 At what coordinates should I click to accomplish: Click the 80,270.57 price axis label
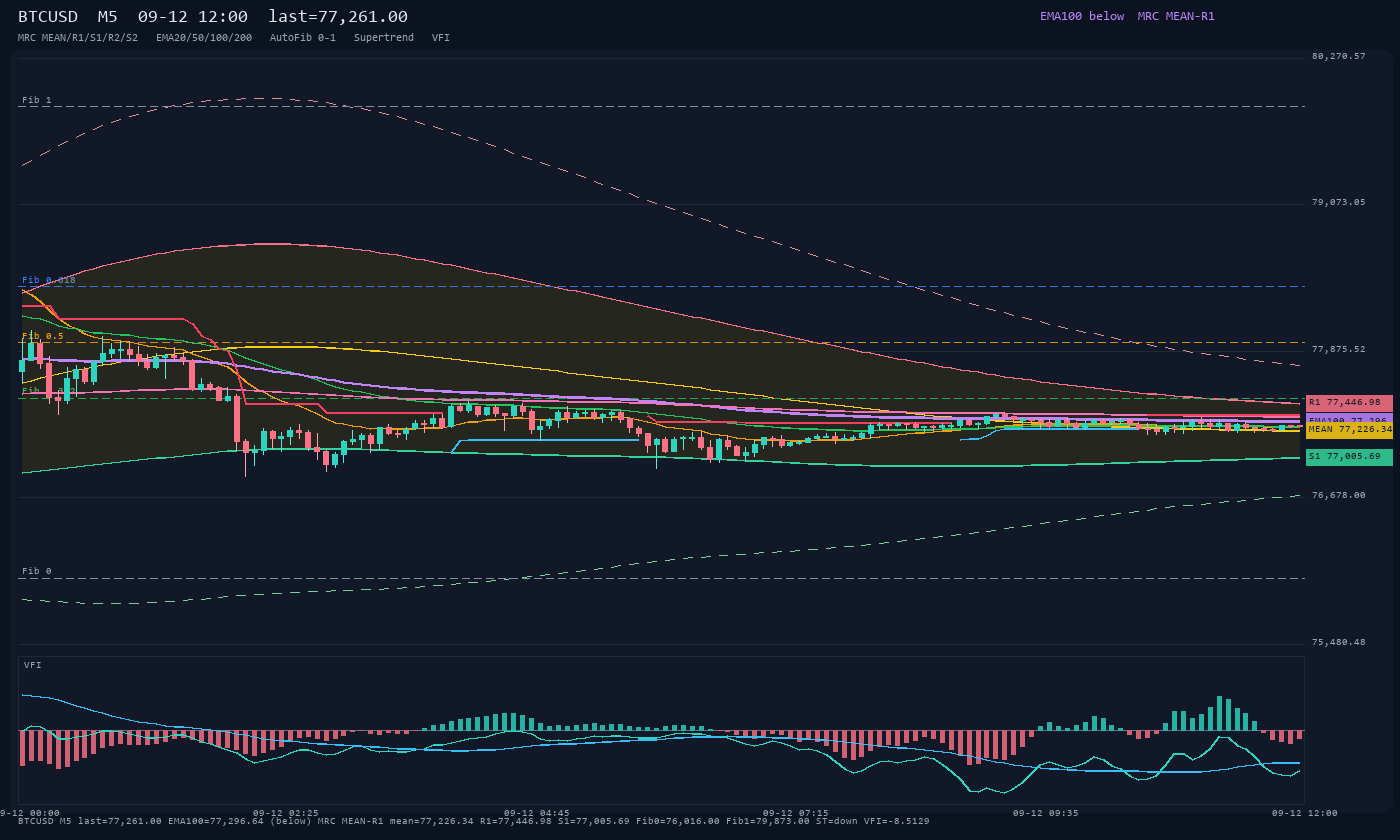click(1338, 56)
